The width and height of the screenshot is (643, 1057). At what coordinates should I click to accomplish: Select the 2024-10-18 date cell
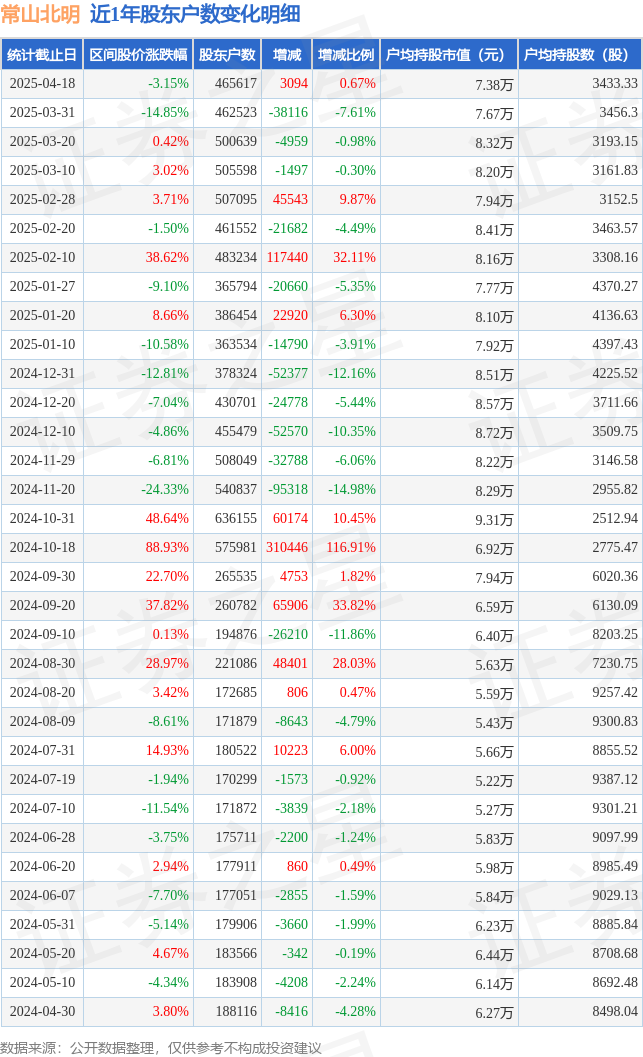(42, 547)
